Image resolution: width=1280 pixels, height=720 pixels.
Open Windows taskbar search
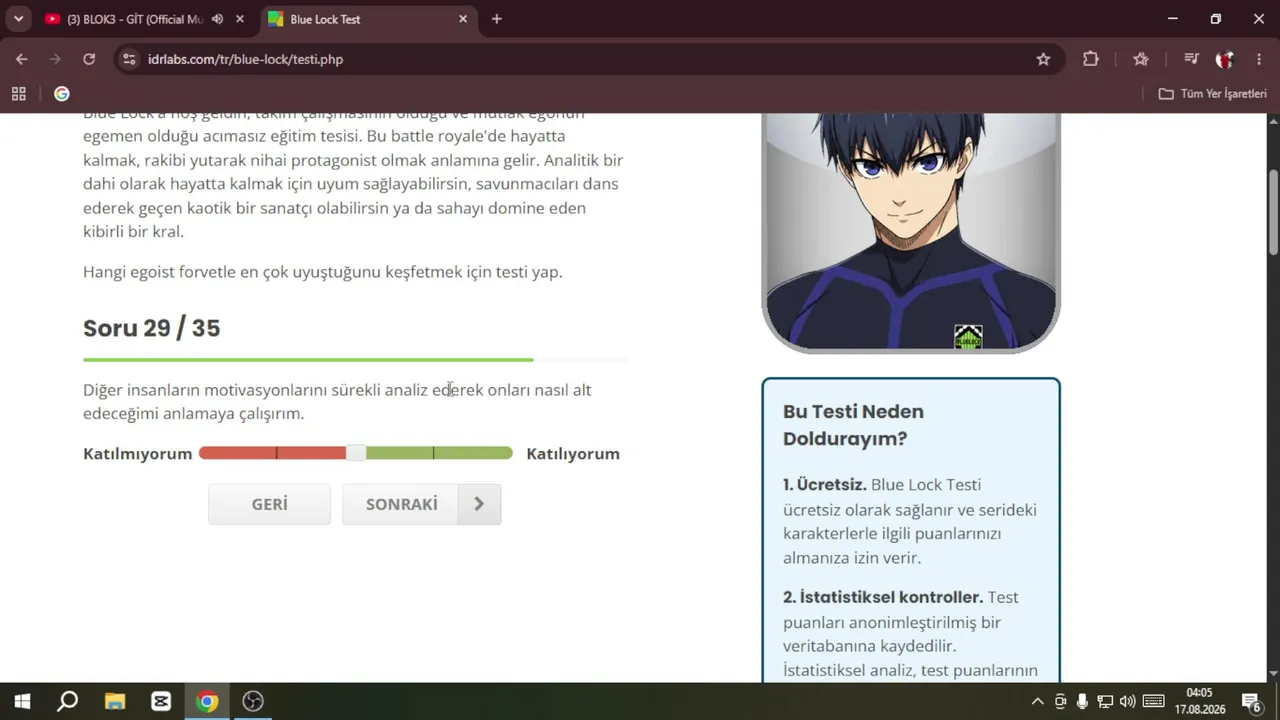(67, 701)
